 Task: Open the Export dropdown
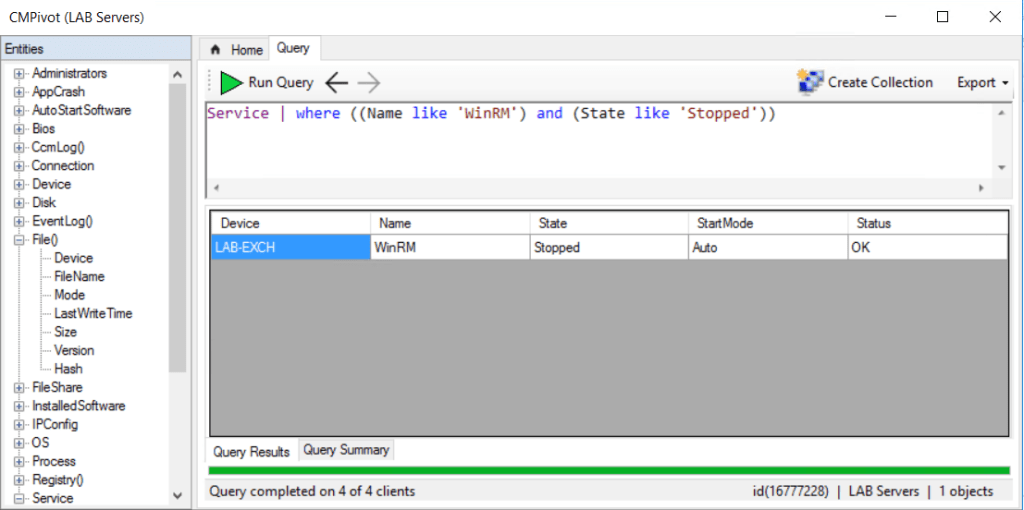tap(982, 83)
